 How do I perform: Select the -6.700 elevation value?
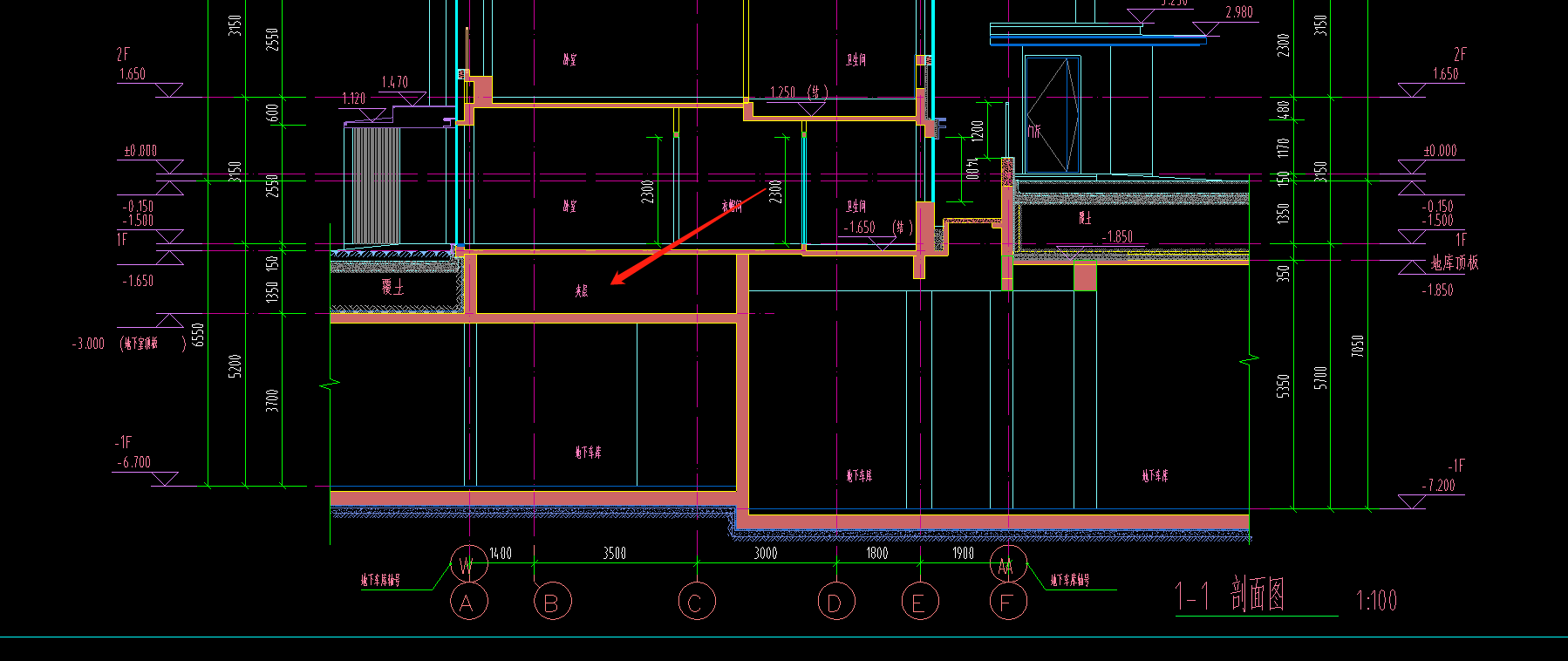point(133,462)
